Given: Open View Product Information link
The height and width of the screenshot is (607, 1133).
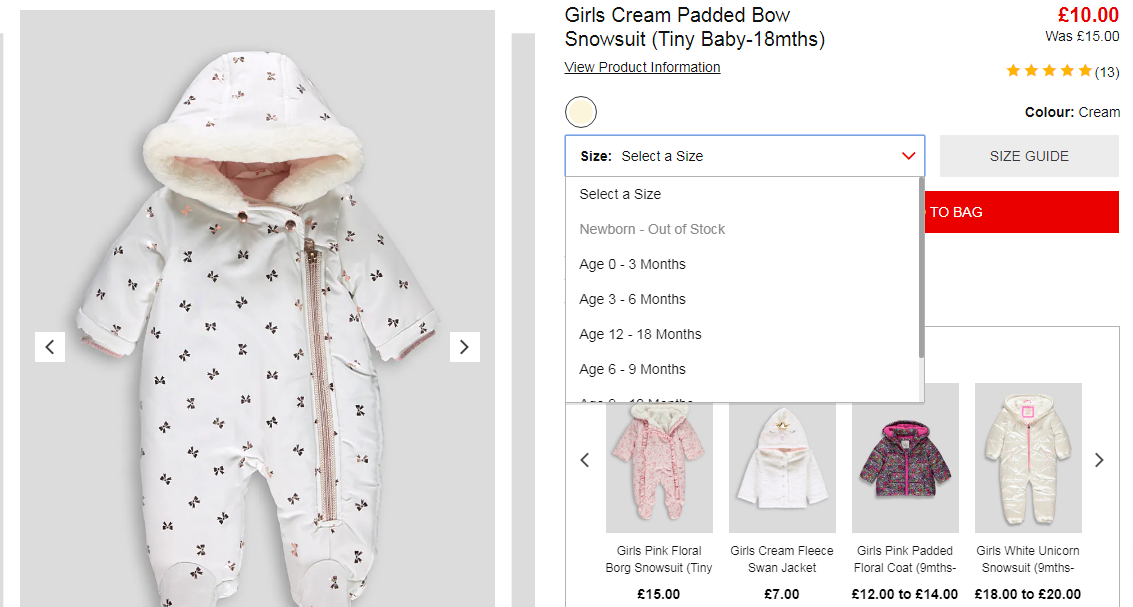Looking at the screenshot, I should [x=642, y=67].
